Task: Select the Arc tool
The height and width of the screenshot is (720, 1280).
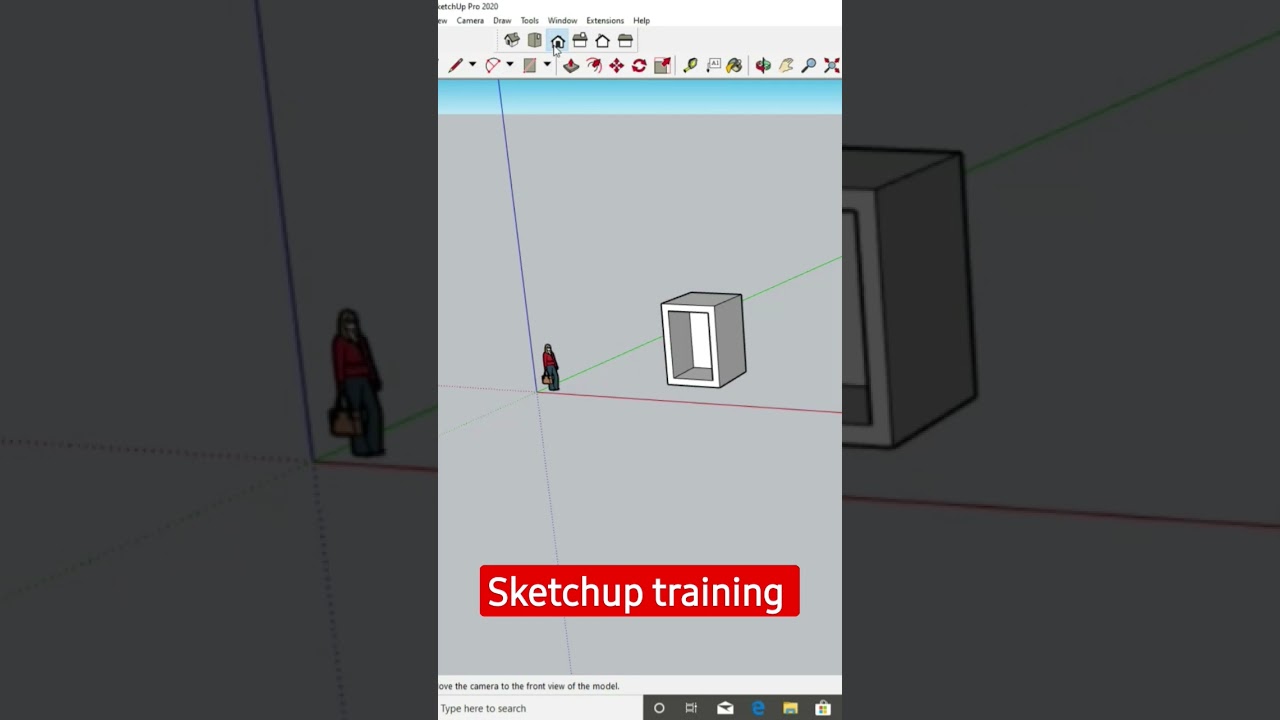Action: click(492, 65)
